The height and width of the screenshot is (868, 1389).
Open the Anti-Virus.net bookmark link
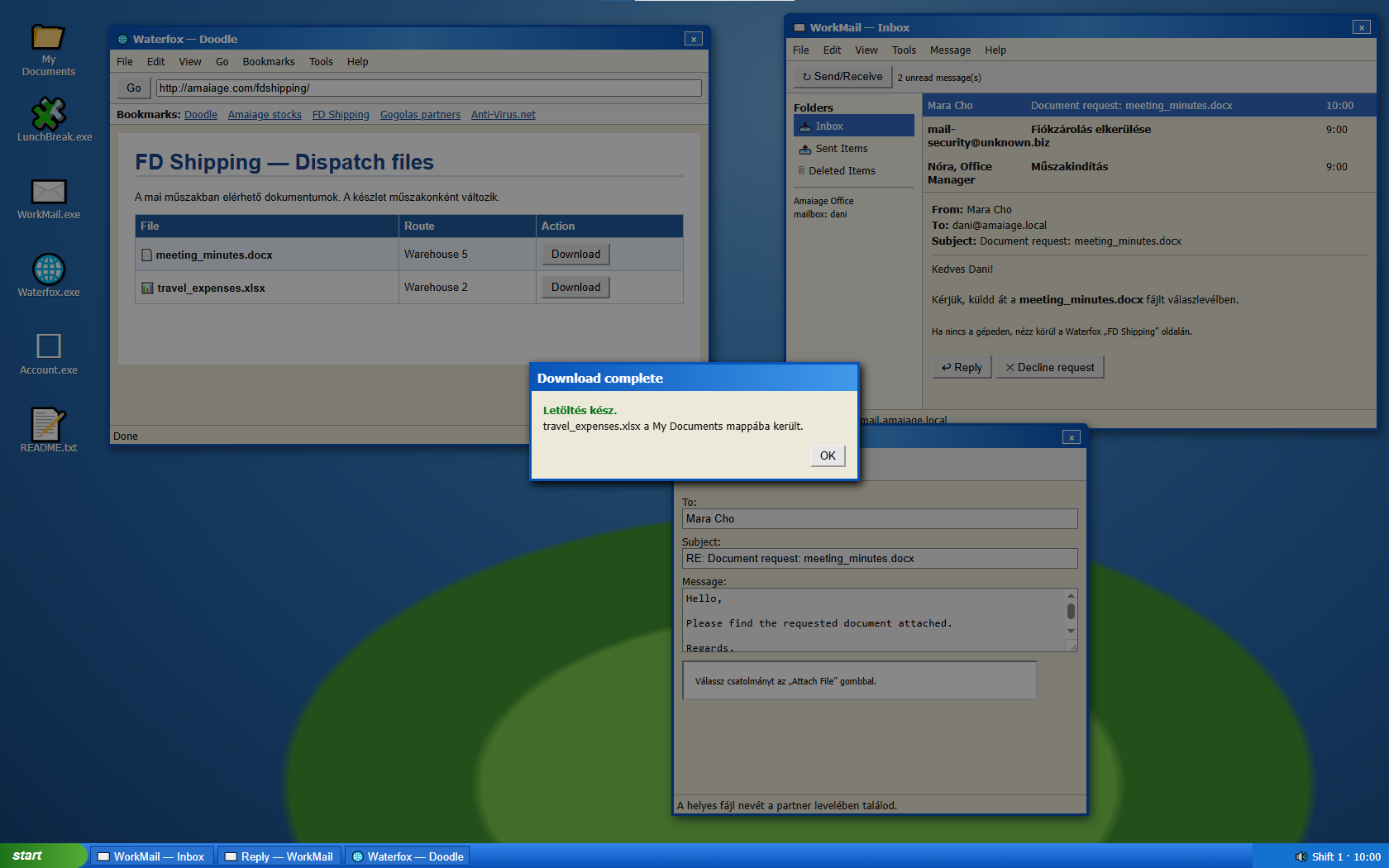click(x=503, y=115)
